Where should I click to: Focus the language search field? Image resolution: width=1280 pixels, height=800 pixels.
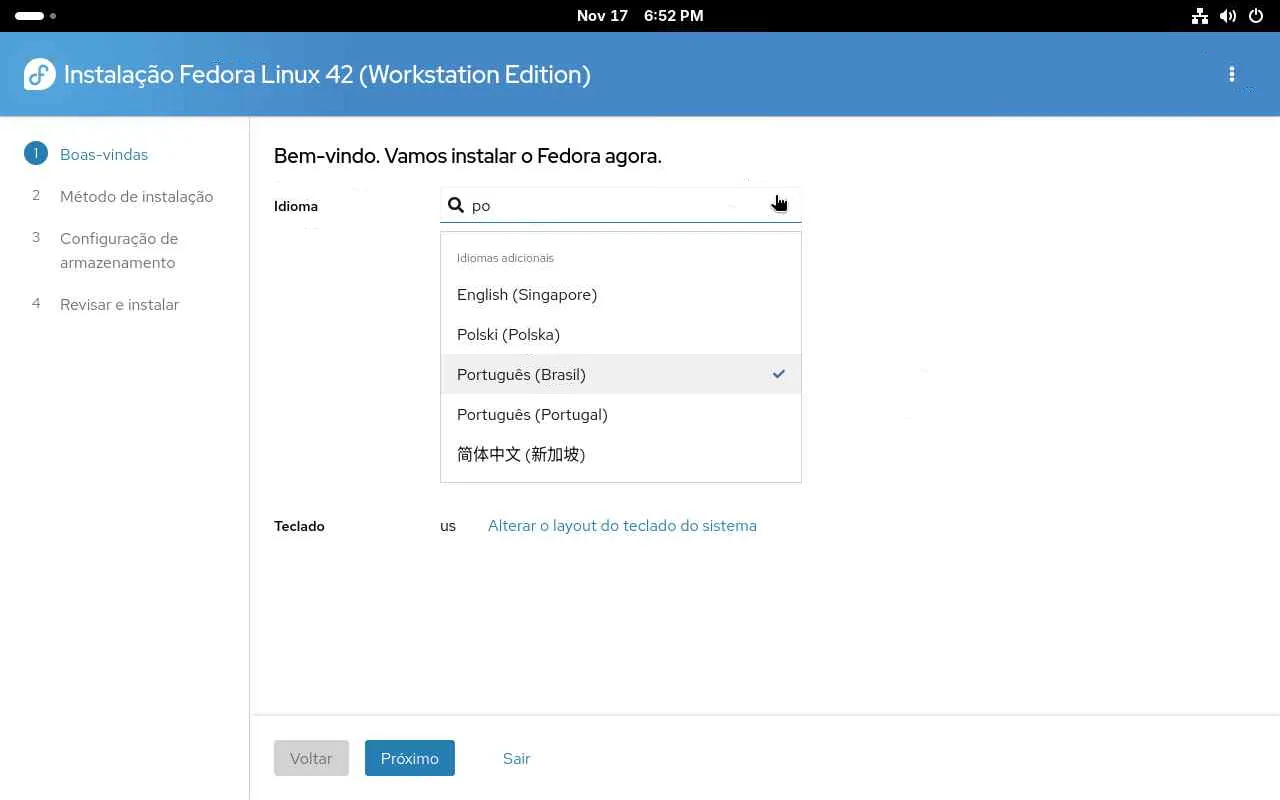[x=610, y=205]
